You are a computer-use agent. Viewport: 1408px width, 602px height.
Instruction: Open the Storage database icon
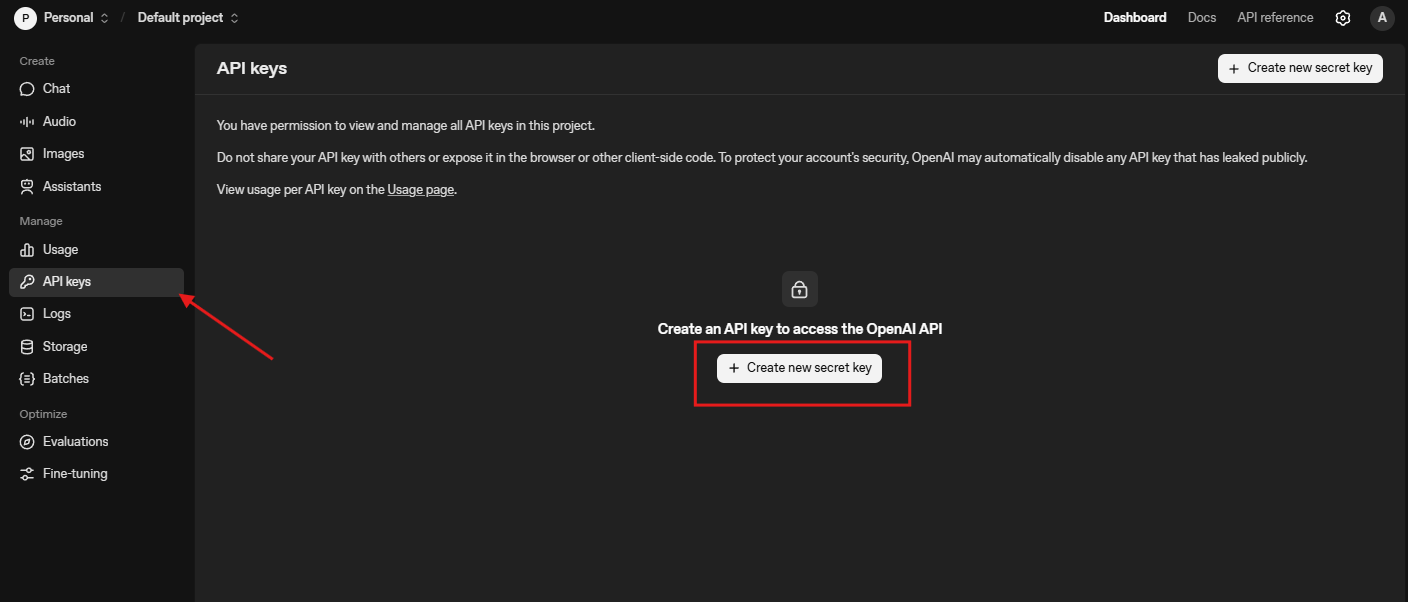pos(27,347)
